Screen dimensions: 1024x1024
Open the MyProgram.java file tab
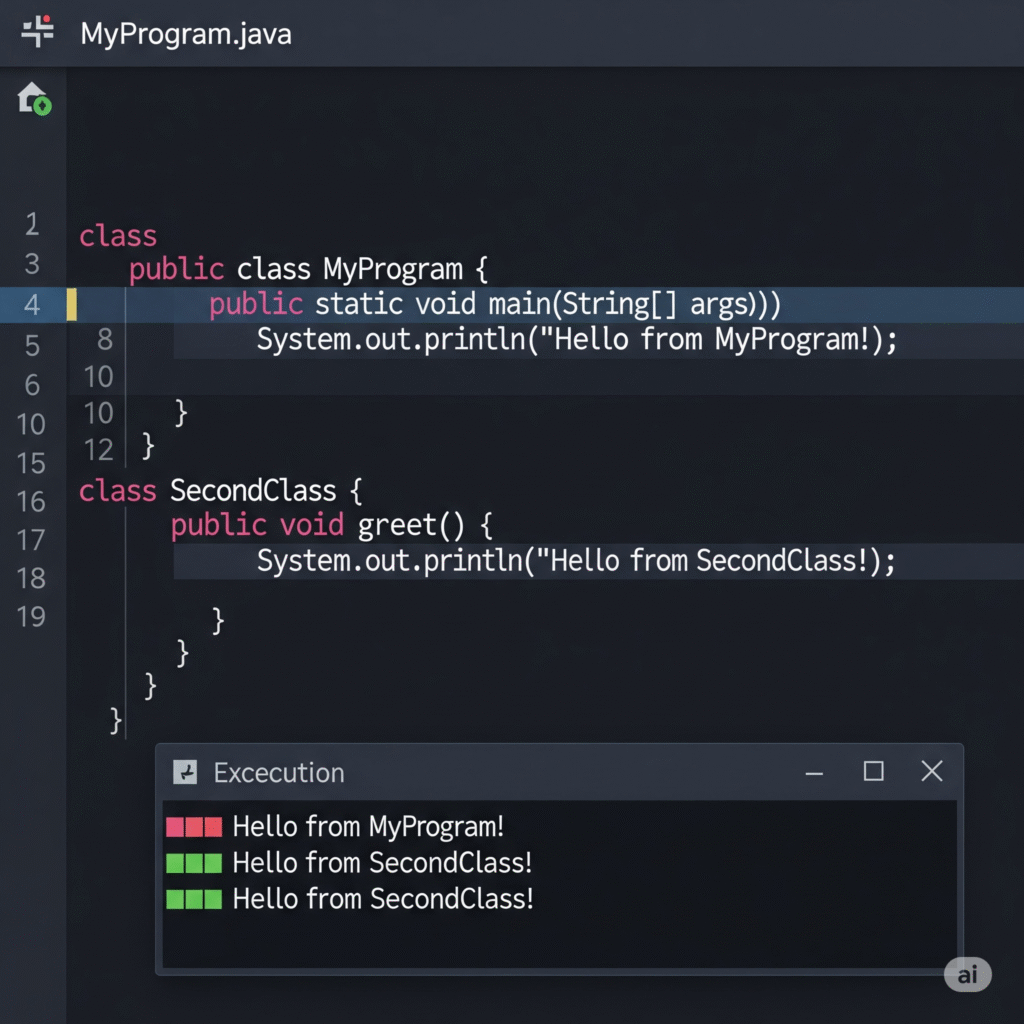(185, 34)
